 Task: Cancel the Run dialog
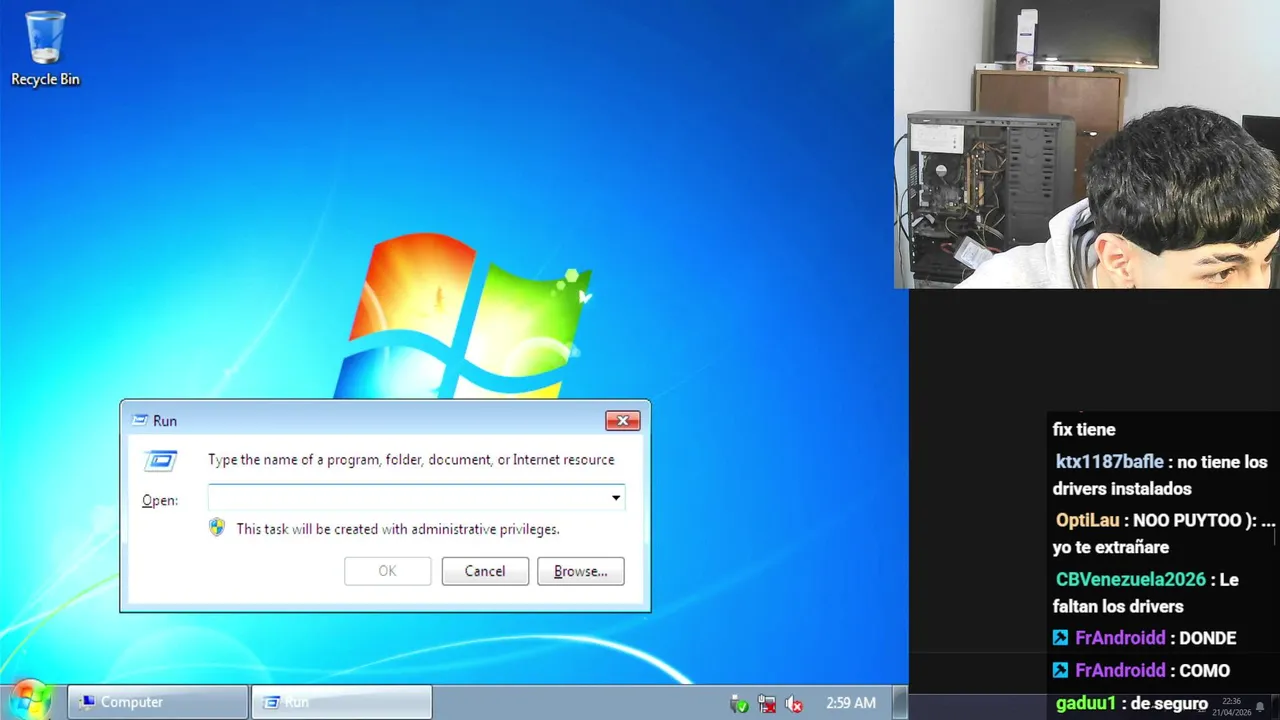coord(485,571)
